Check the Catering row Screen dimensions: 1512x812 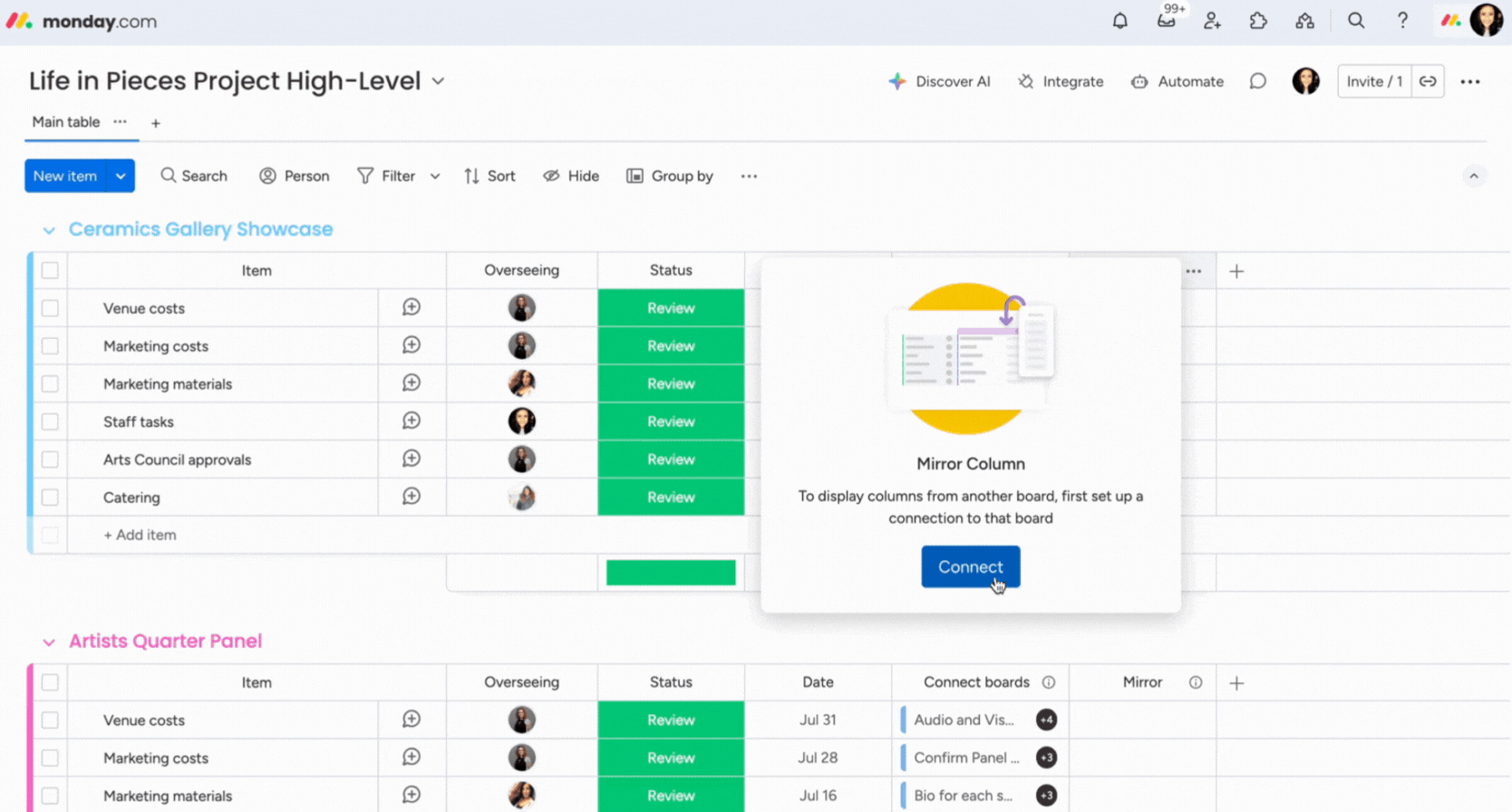click(x=50, y=498)
